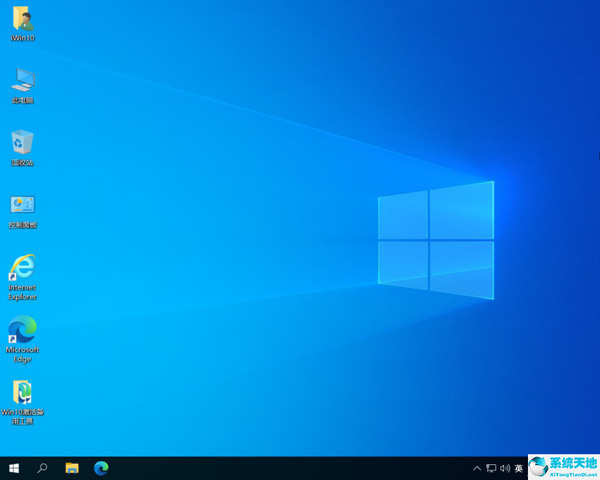This screenshot has height=480, width=600.
Task: Select the Internet Explorer desktop shortcut
Action: [x=22, y=268]
